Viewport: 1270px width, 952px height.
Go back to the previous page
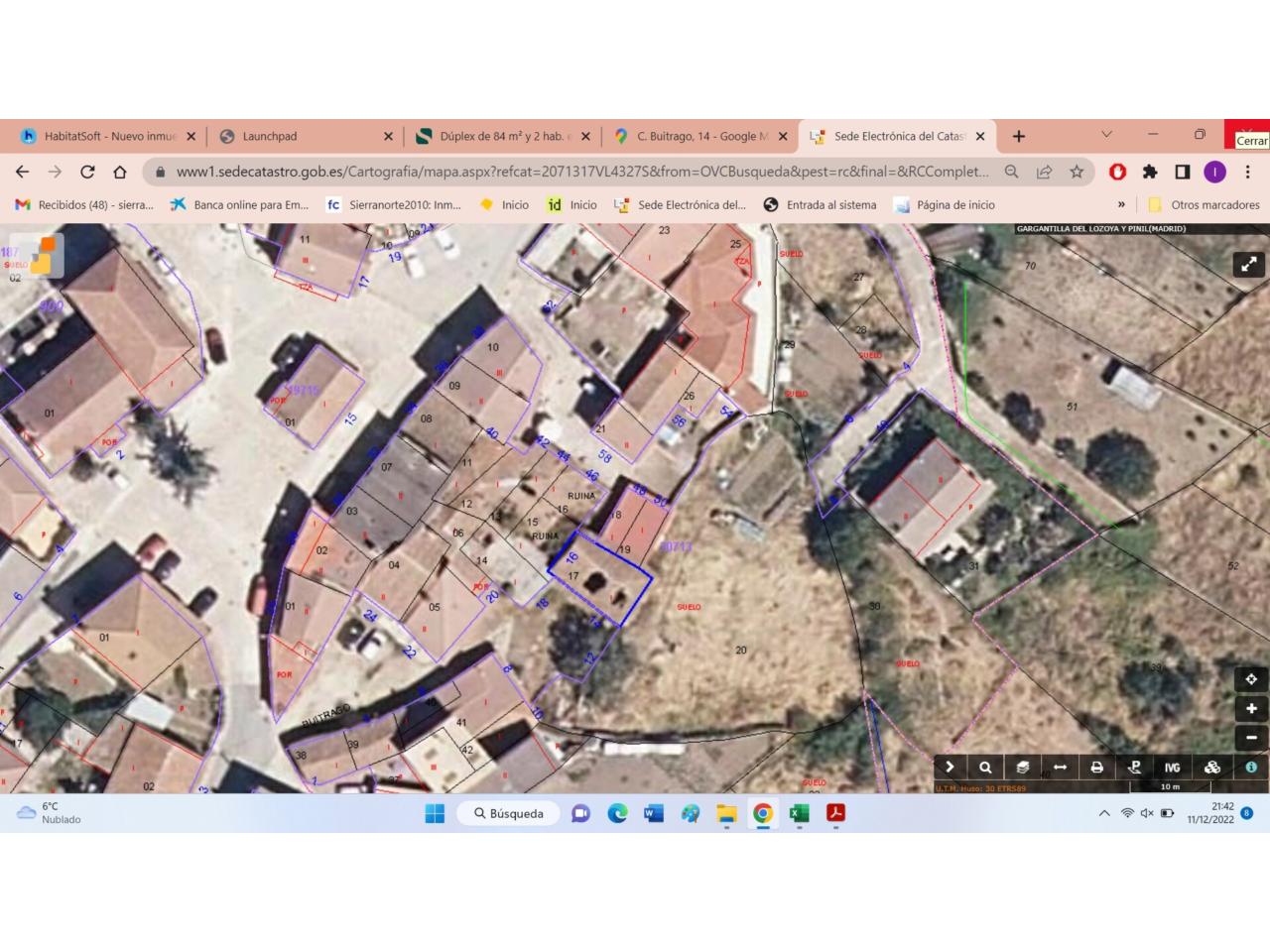coord(23,172)
